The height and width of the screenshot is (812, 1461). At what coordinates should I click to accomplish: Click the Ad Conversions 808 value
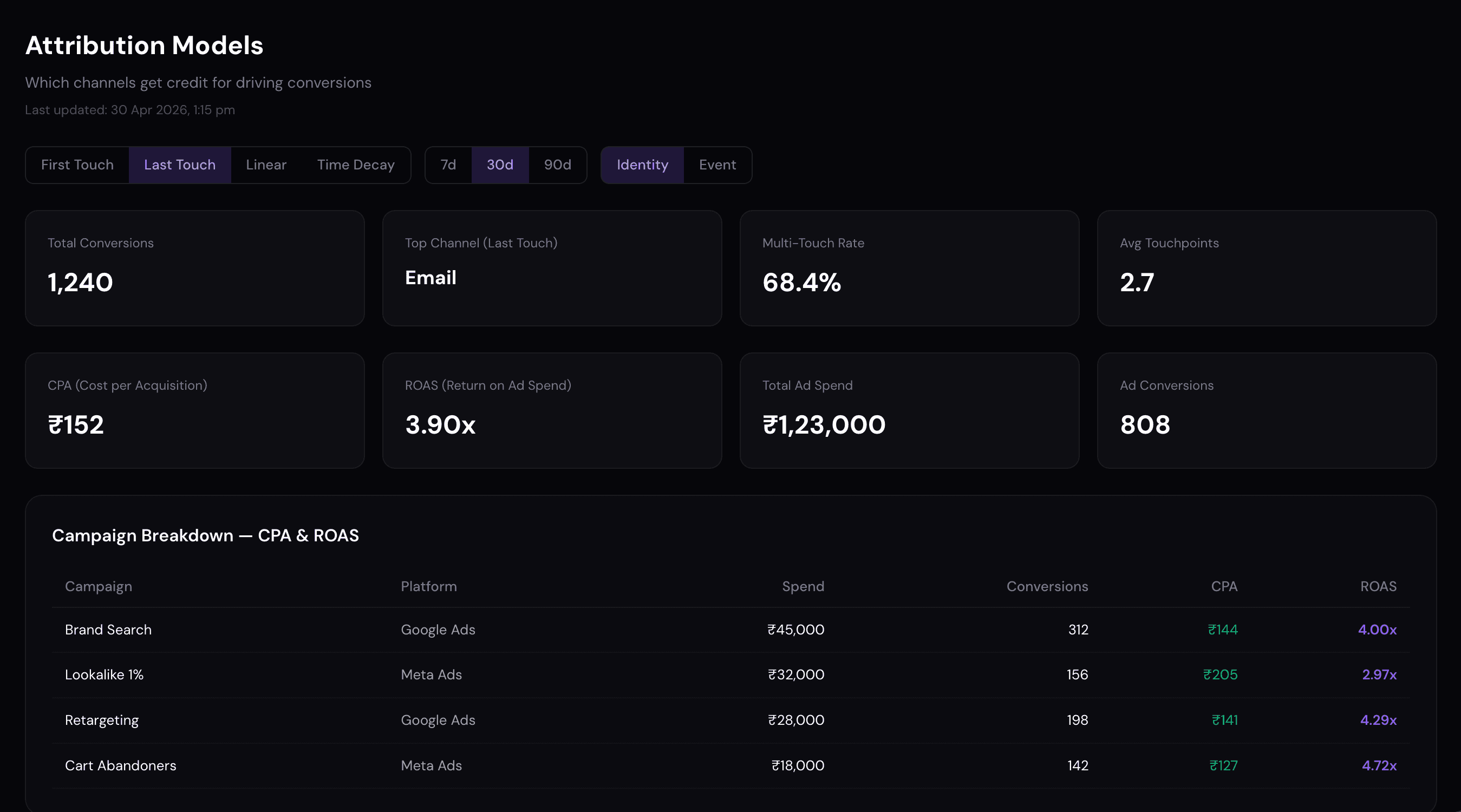(1145, 425)
